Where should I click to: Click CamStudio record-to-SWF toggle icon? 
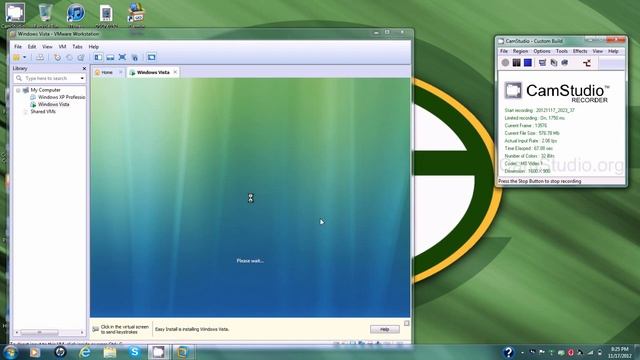(x=587, y=63)
